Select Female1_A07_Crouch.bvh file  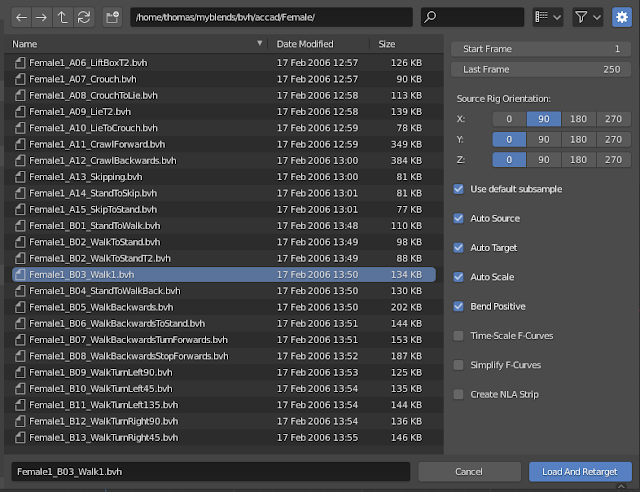(224, 79)
